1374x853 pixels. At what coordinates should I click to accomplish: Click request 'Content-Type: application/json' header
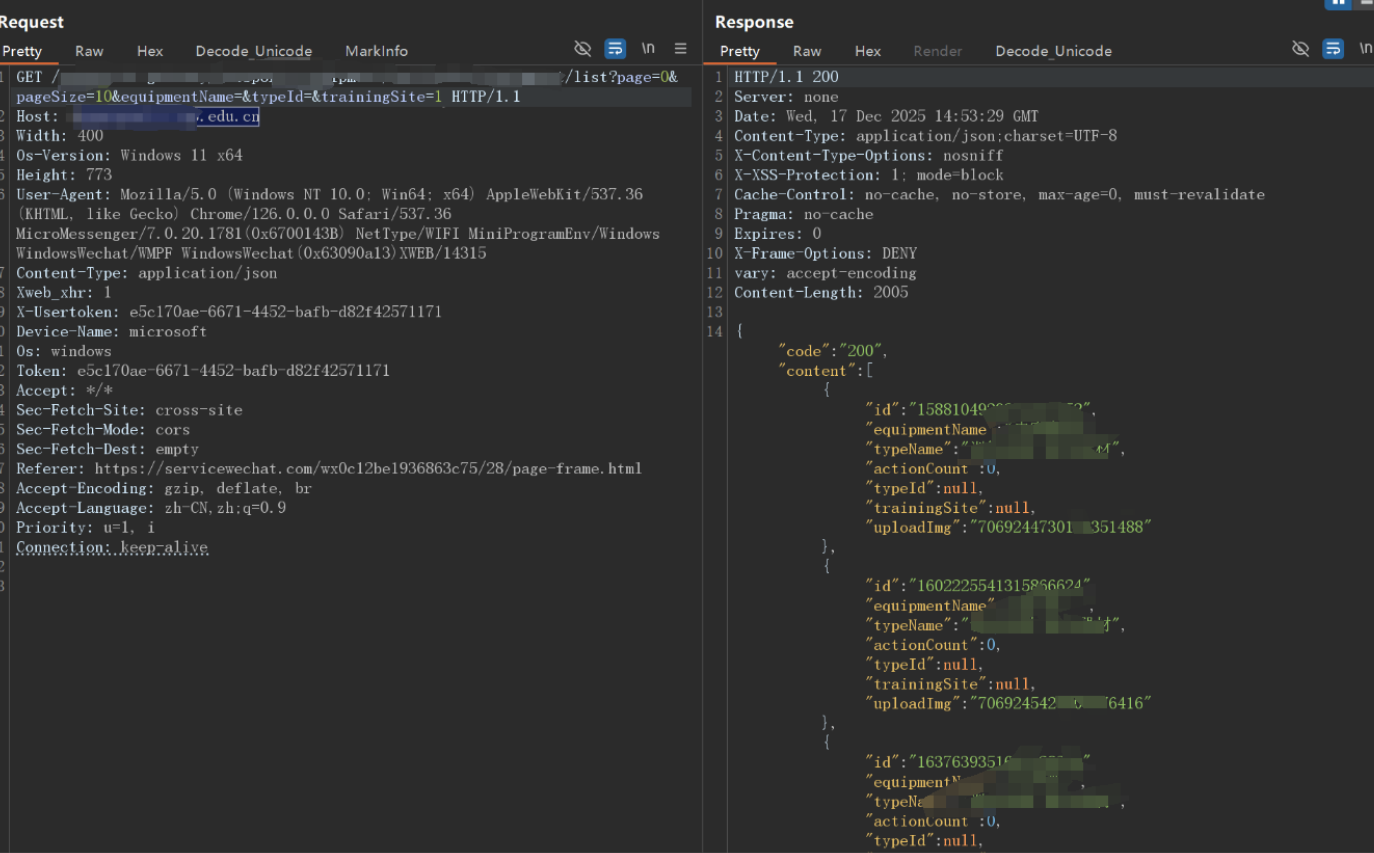click(147, 273)
